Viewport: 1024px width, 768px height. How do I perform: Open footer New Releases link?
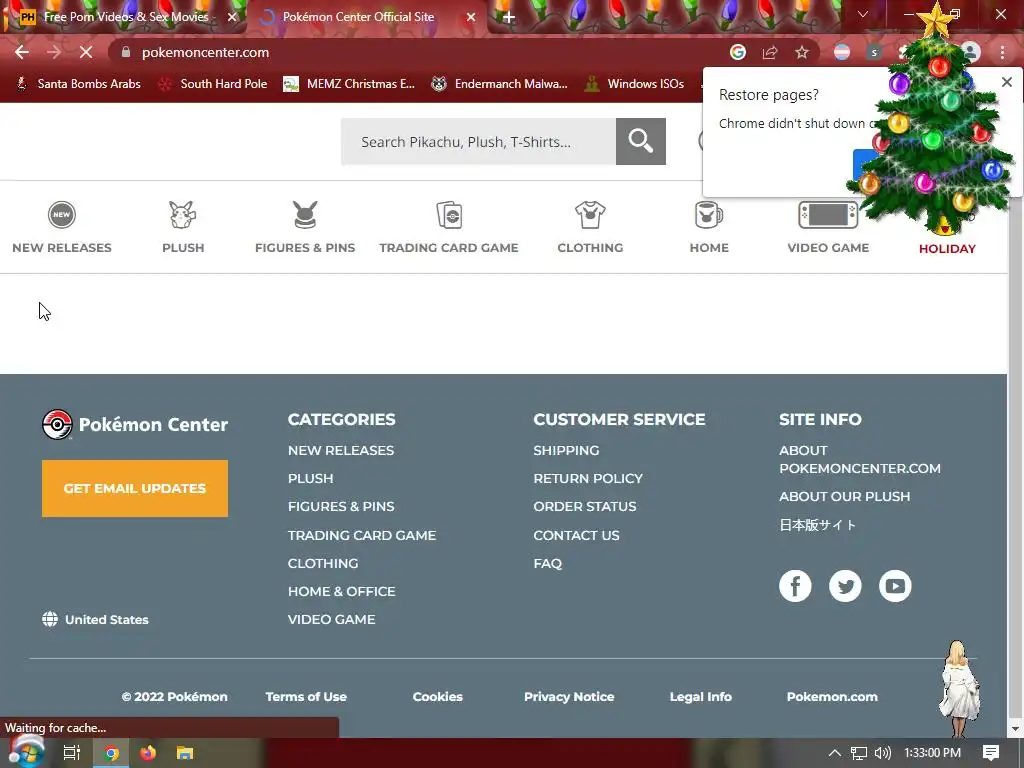click(x=341, y=451)
